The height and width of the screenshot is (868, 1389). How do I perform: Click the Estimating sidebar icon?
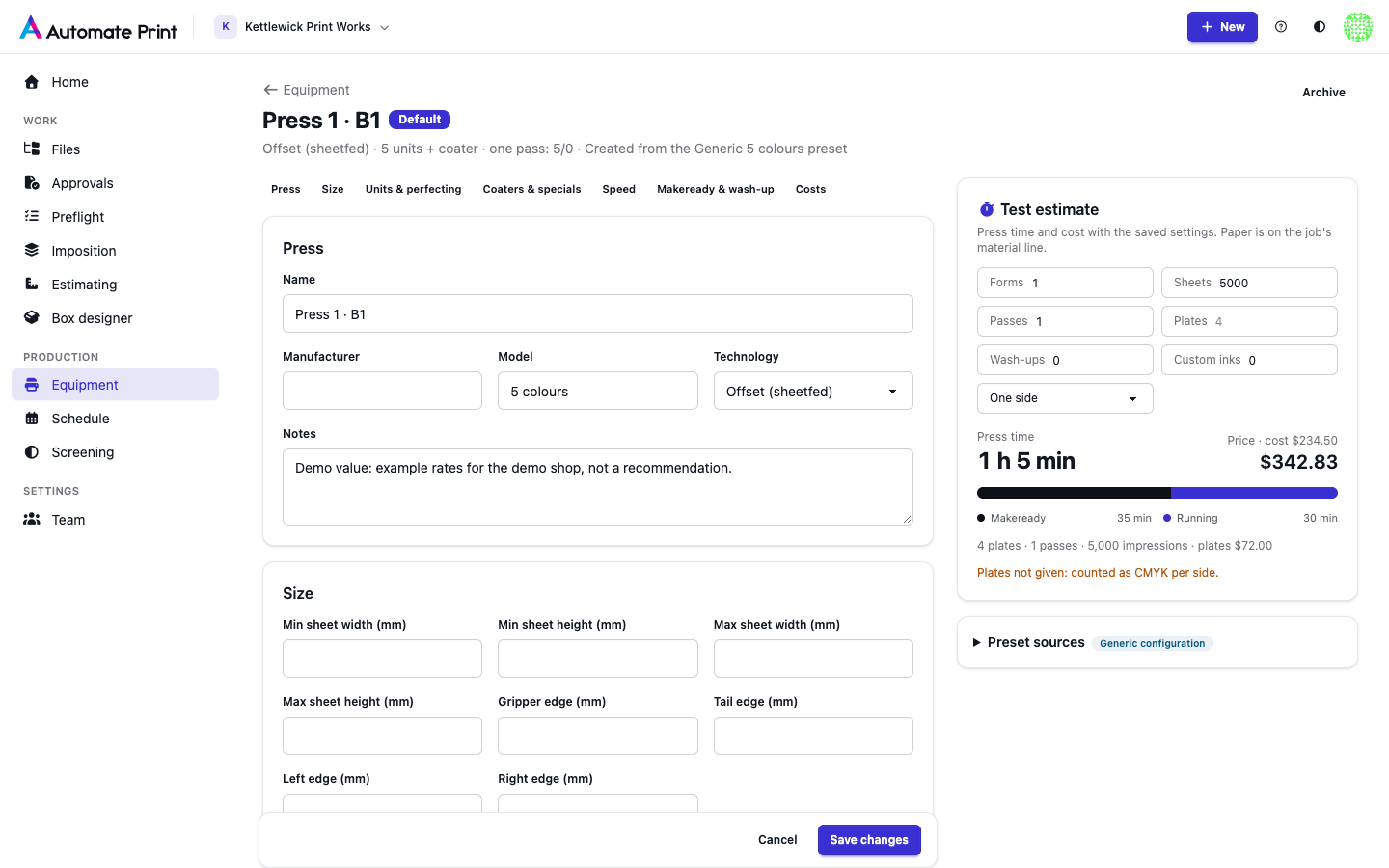coord(32,285)
